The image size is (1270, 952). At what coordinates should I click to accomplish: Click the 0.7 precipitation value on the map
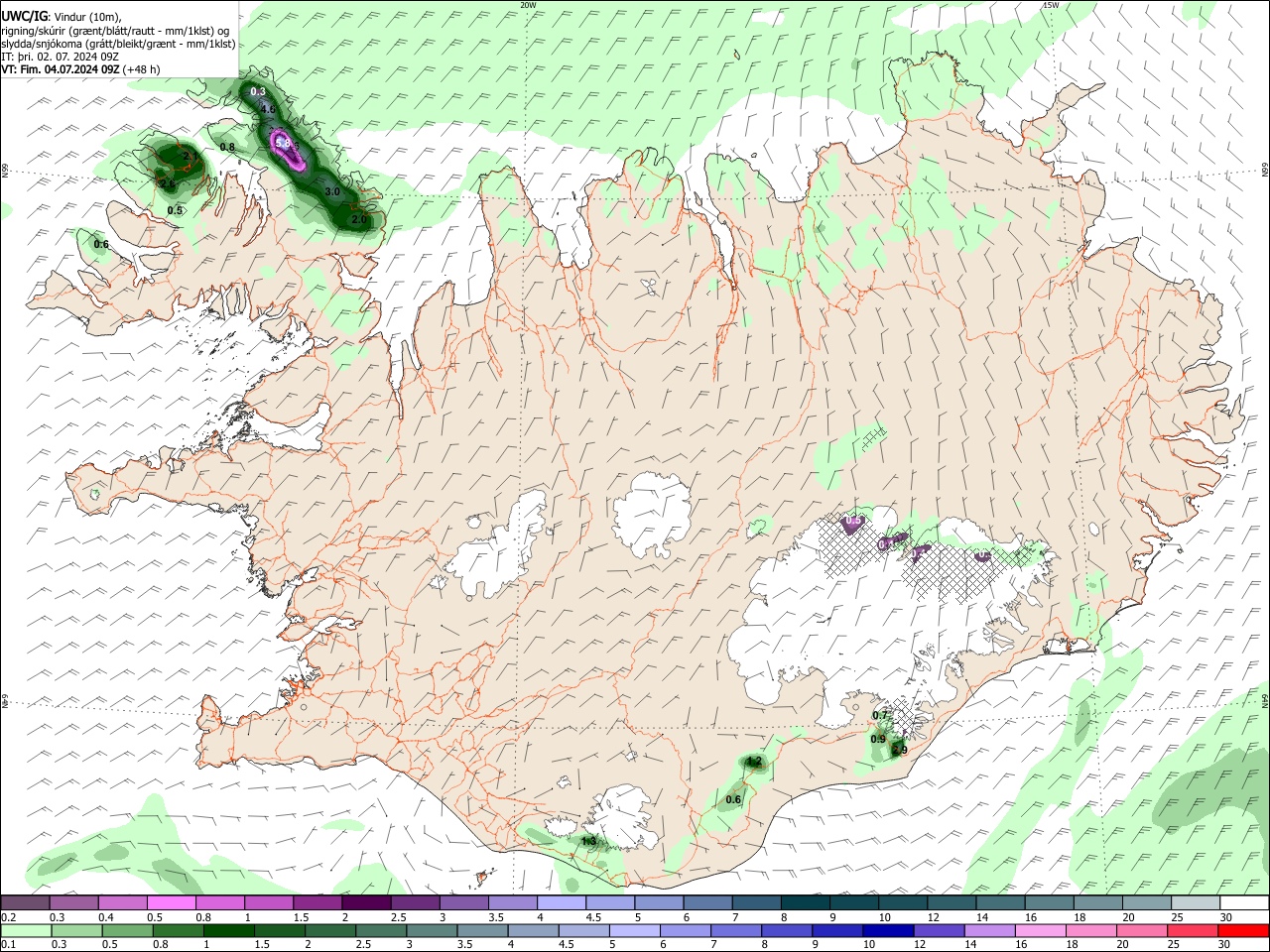coord(880,715)
